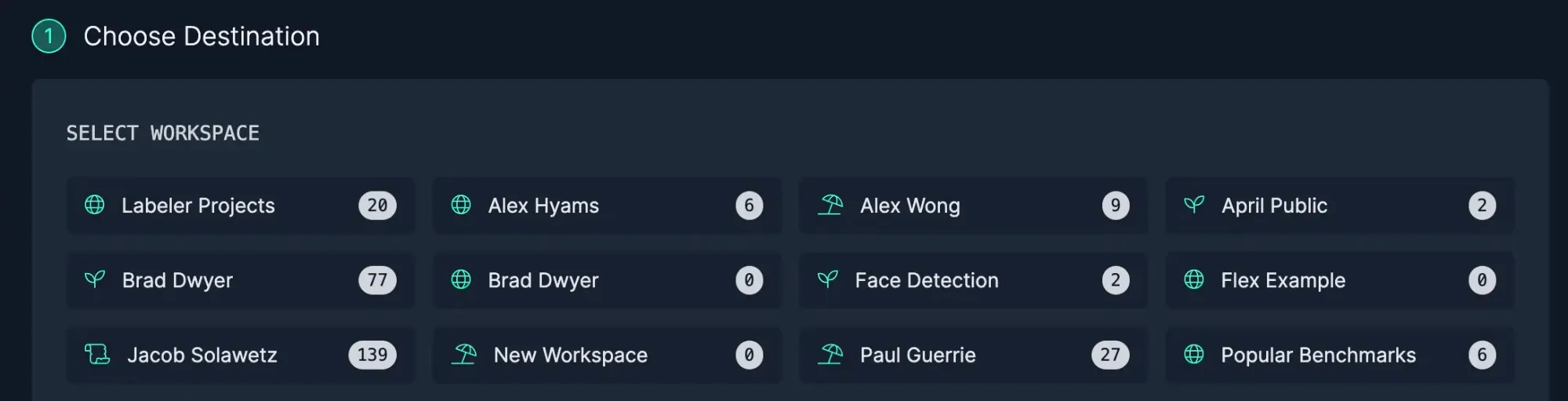The height and width of the screenshot is (401, 1568).
Task: Pick the Popular Benchmarks workspace name
Action: 1318,355
